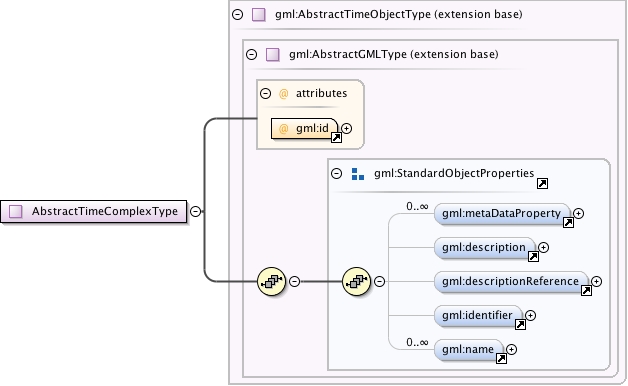Expand the gml:name element

(x=511, y=350)
